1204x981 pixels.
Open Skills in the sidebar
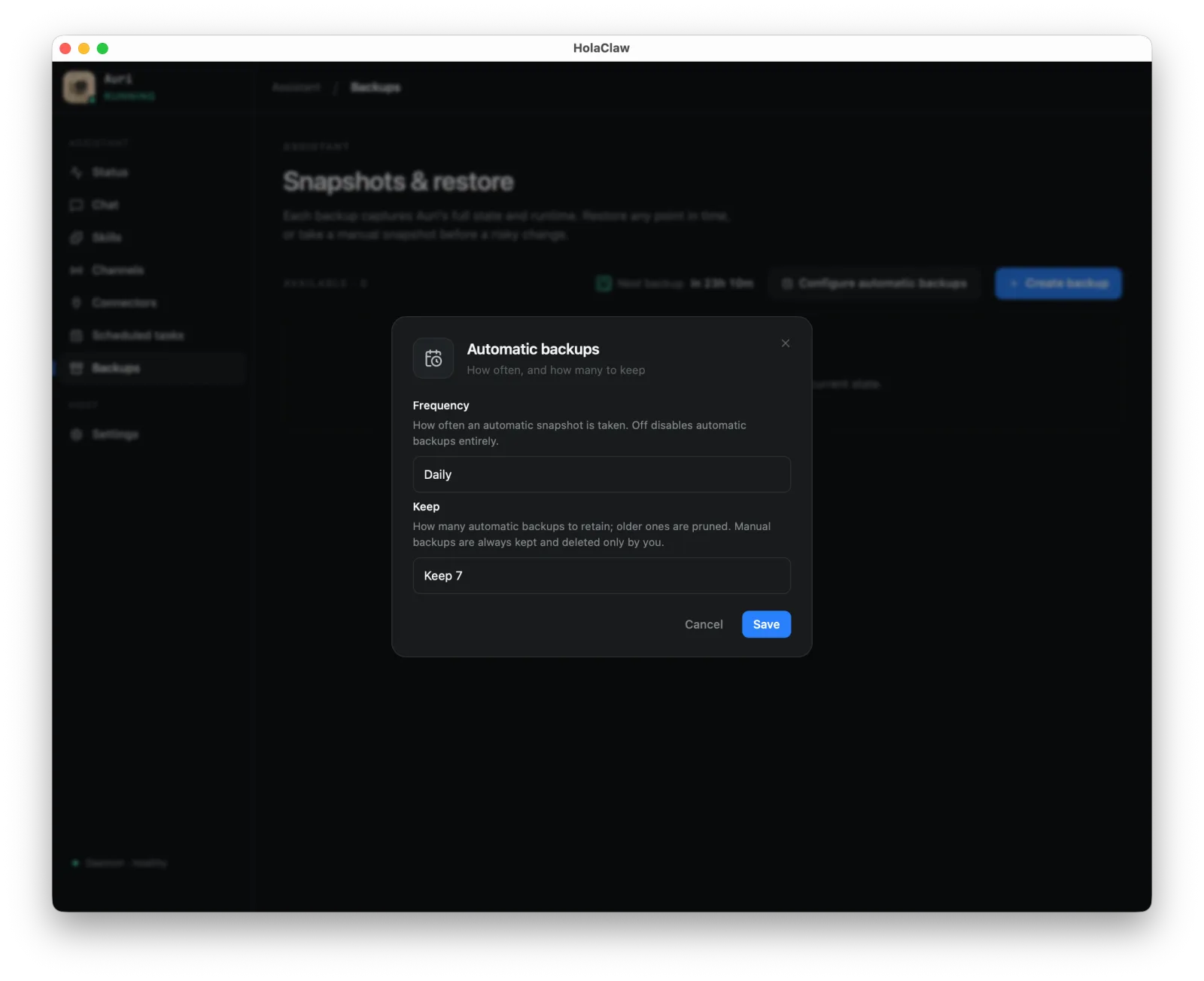coord(153,237)
